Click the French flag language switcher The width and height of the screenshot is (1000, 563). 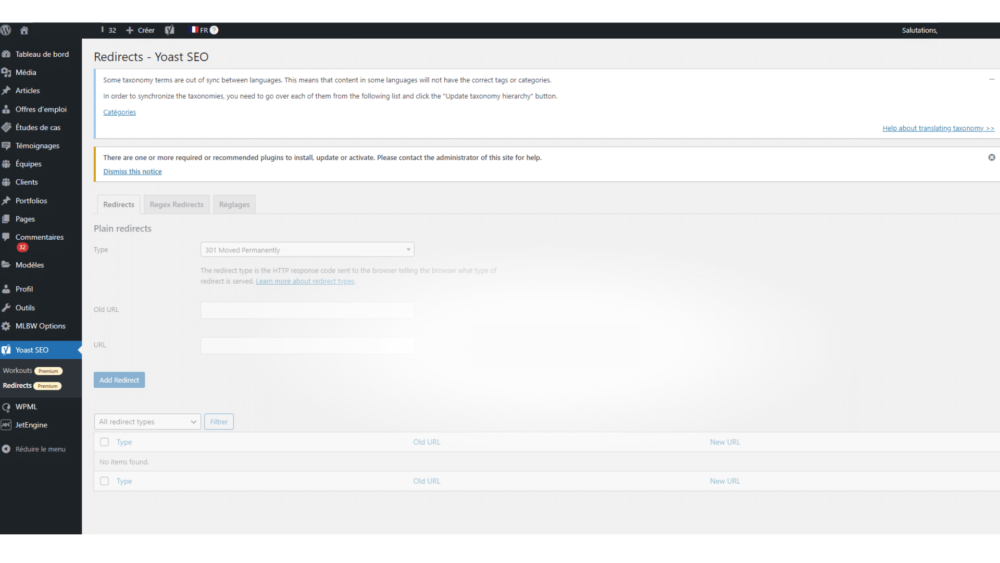195,29
